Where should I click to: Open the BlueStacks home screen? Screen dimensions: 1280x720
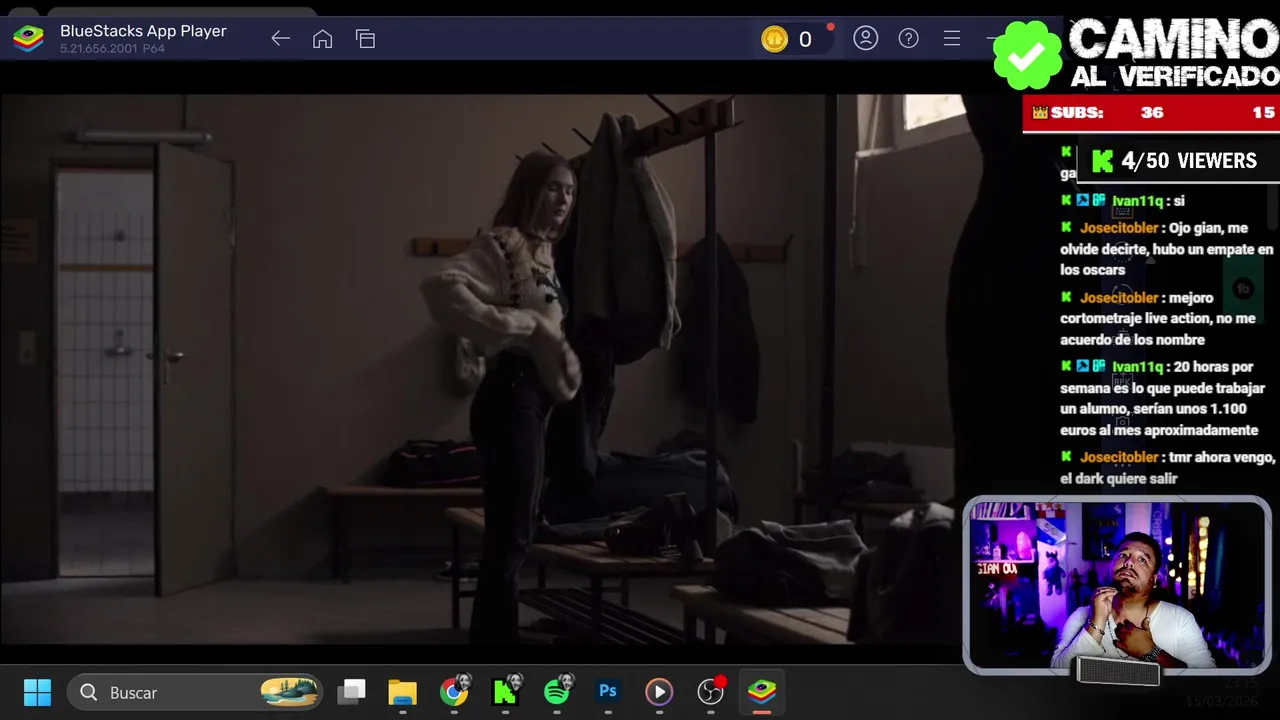click(x=322, y=39)
